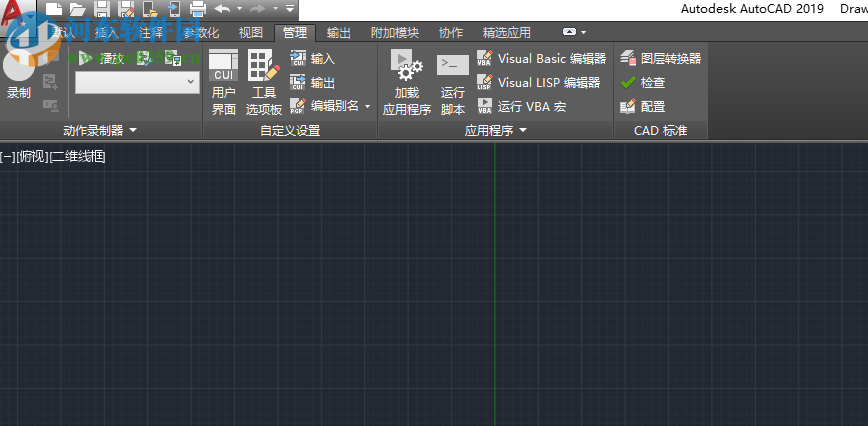Open the redo history dropdown arrow

[x=275, y=8]
